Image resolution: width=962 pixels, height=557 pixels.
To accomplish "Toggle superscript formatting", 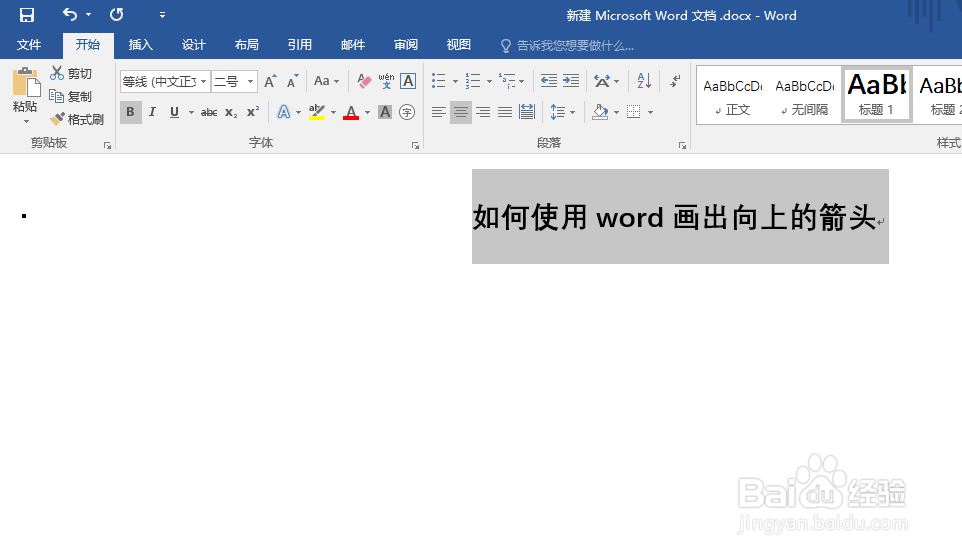I will pos(253,112).
